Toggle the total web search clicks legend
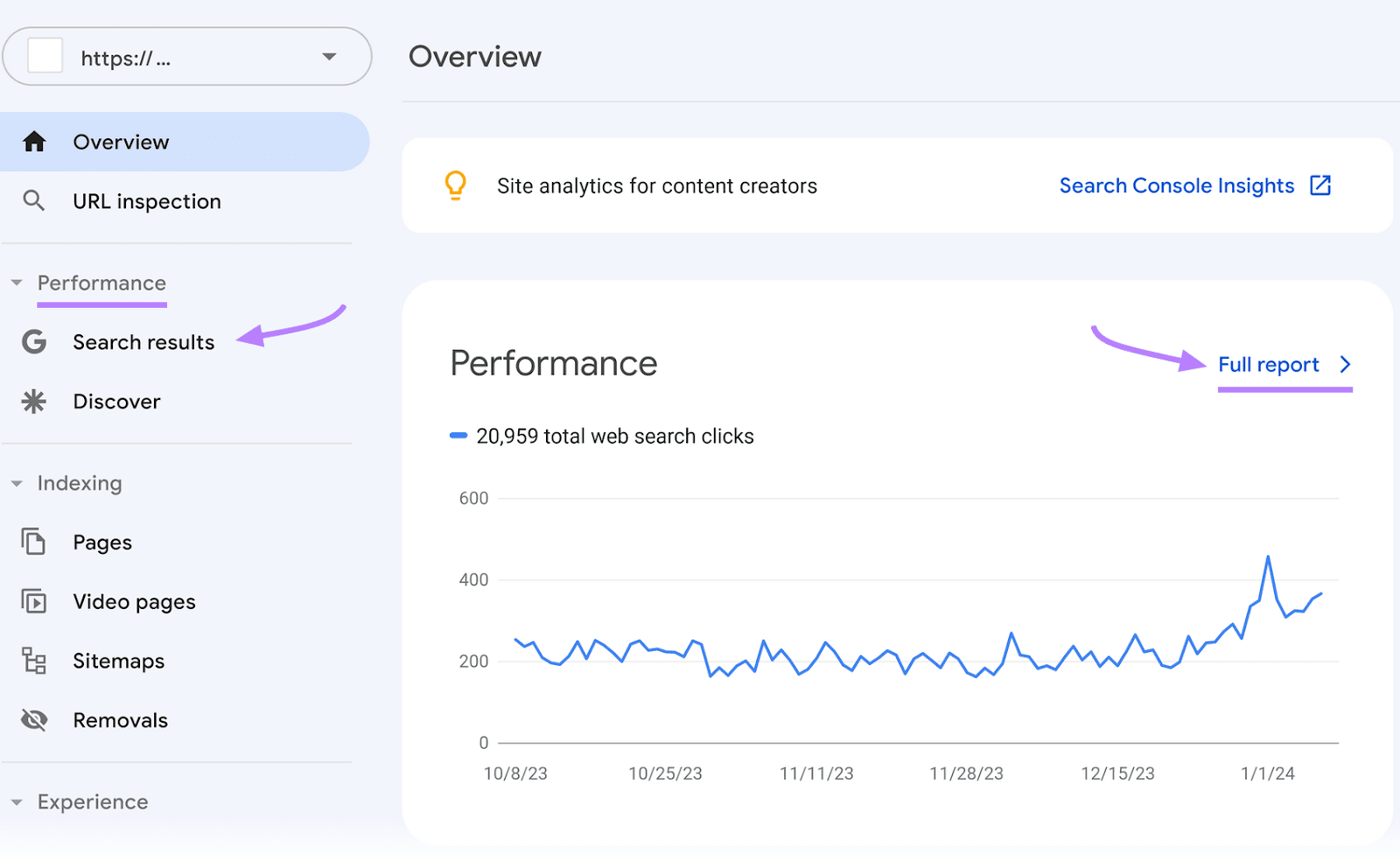Image resolution: width=1400 pixels, height=861 pixels. [458, 434]
